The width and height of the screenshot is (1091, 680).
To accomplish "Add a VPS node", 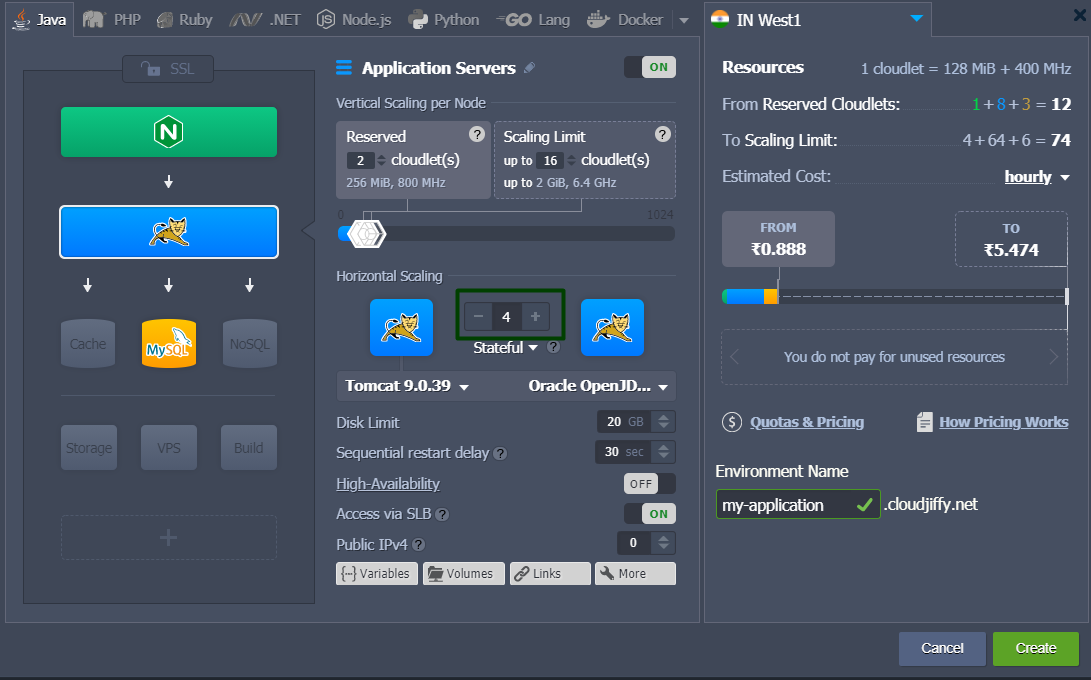I will click(x=169, y=448).
